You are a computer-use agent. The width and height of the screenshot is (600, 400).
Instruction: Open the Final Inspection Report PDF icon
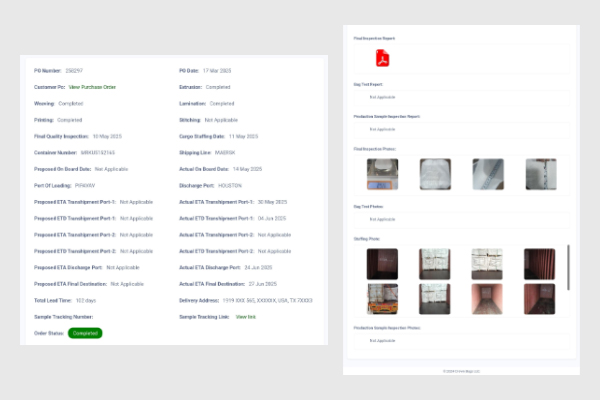point(383,58)
